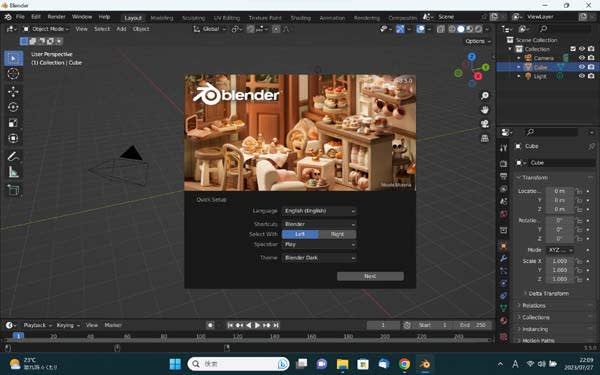This screenshot has height=375, width=600.
Task: Click the play animation button
Action: 258,325
